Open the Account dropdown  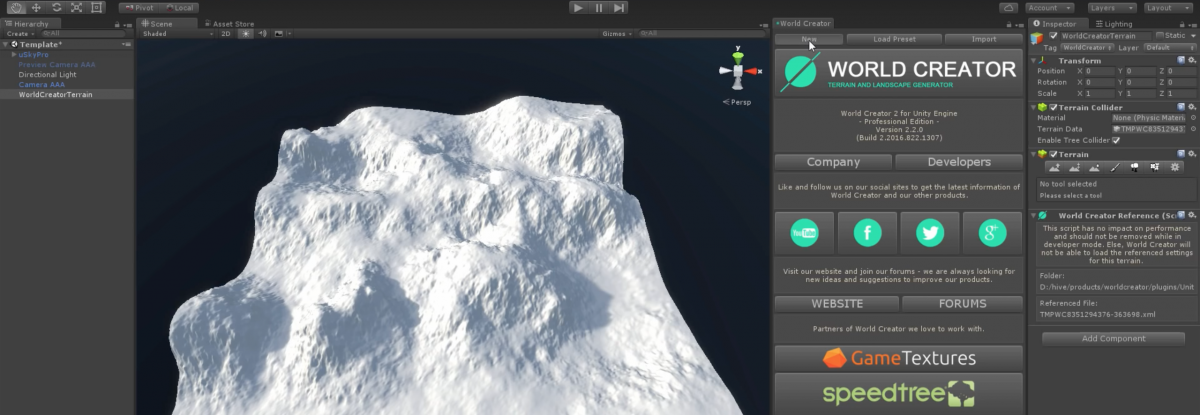tap(1050, 7)
